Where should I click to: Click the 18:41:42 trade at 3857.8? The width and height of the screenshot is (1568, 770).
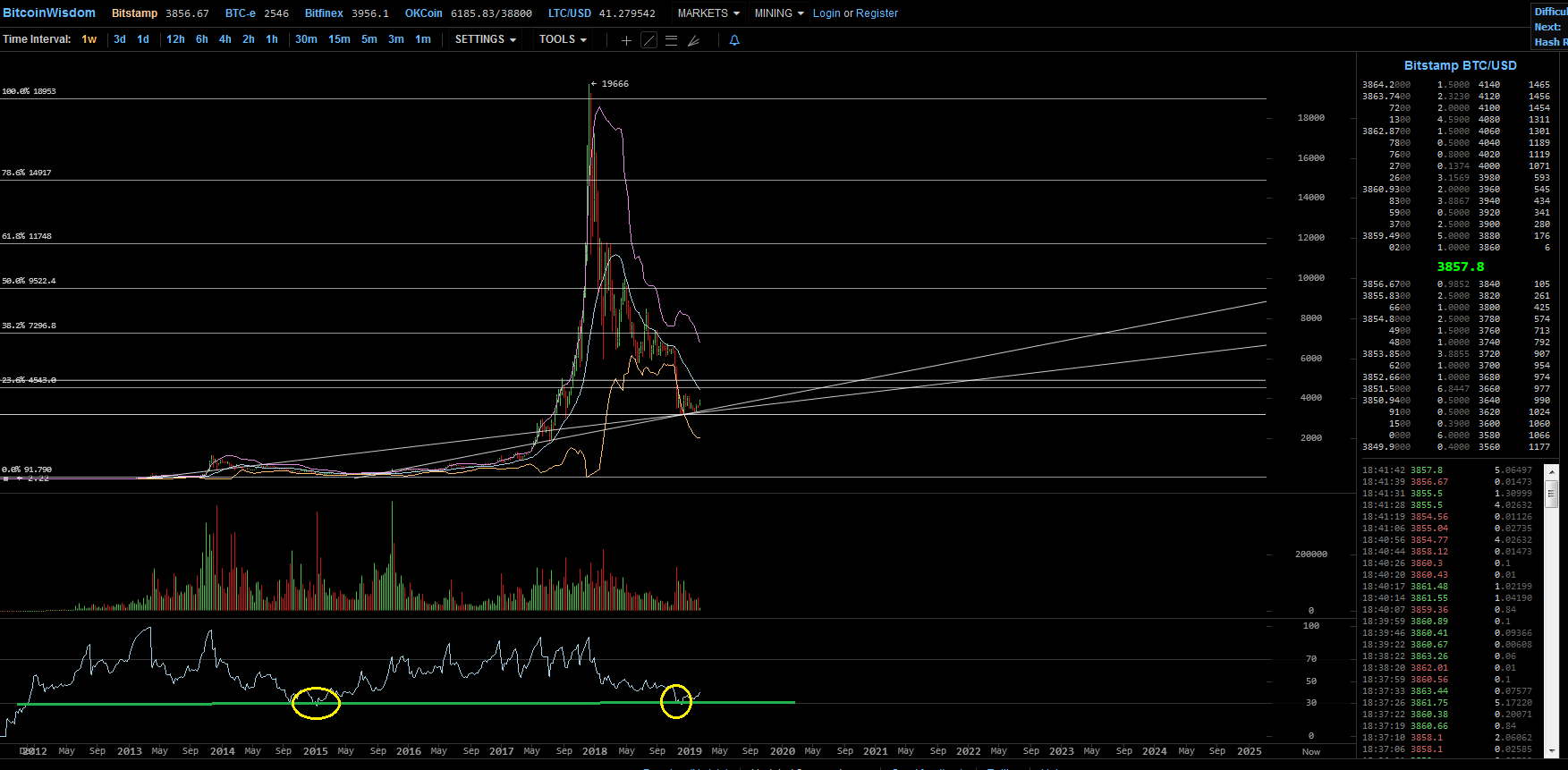click(x=1447, y=470)
